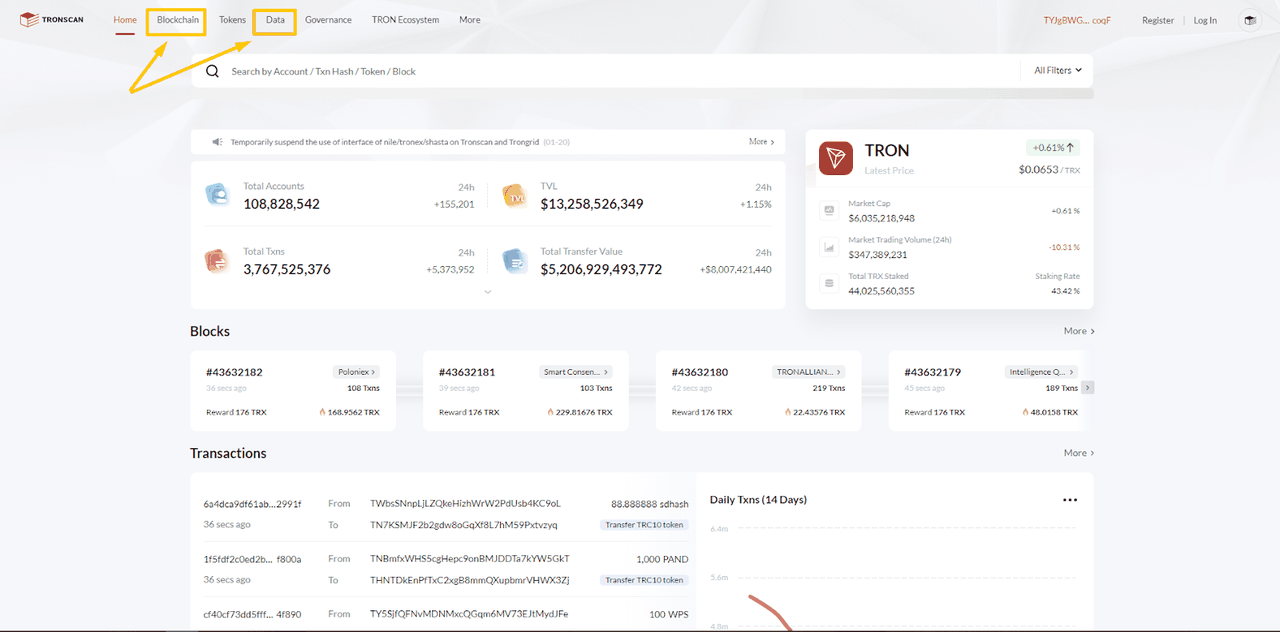The height and width of the screenshot is (632, 1280).
Task: Open the language selector globe icon
Action: coord(1249,19)
